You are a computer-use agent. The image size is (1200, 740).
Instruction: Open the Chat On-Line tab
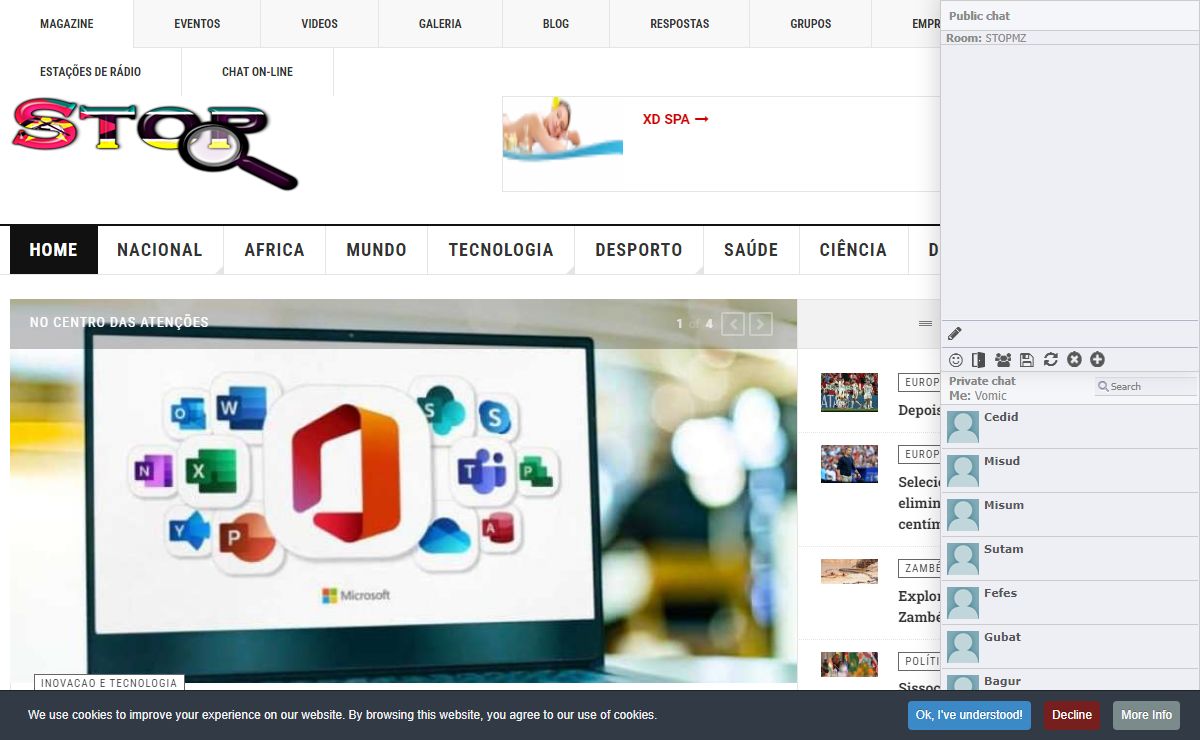[257, 72]
